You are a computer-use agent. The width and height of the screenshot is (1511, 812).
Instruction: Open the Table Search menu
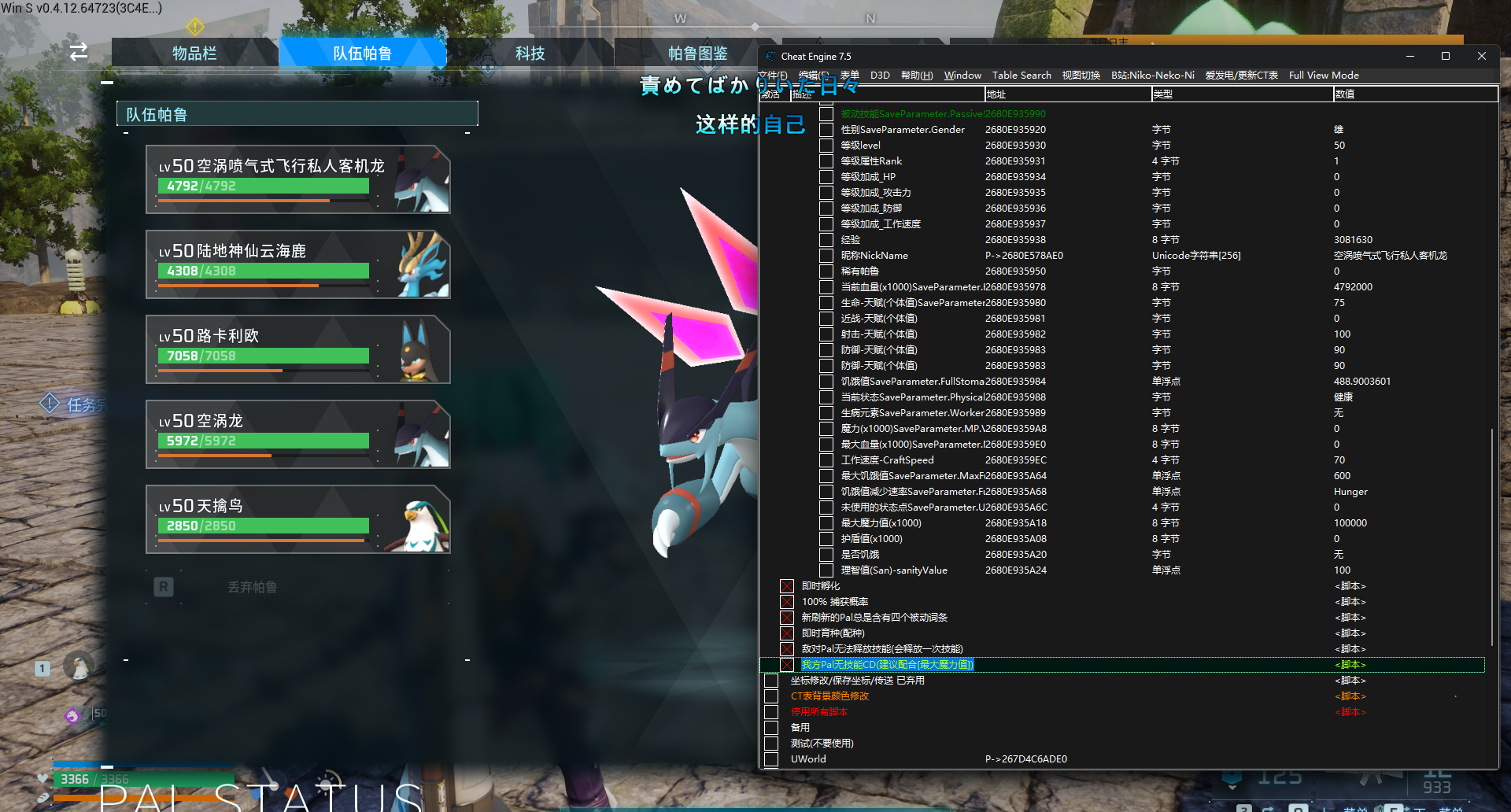pyautogui.click(x=1021, y=76)
